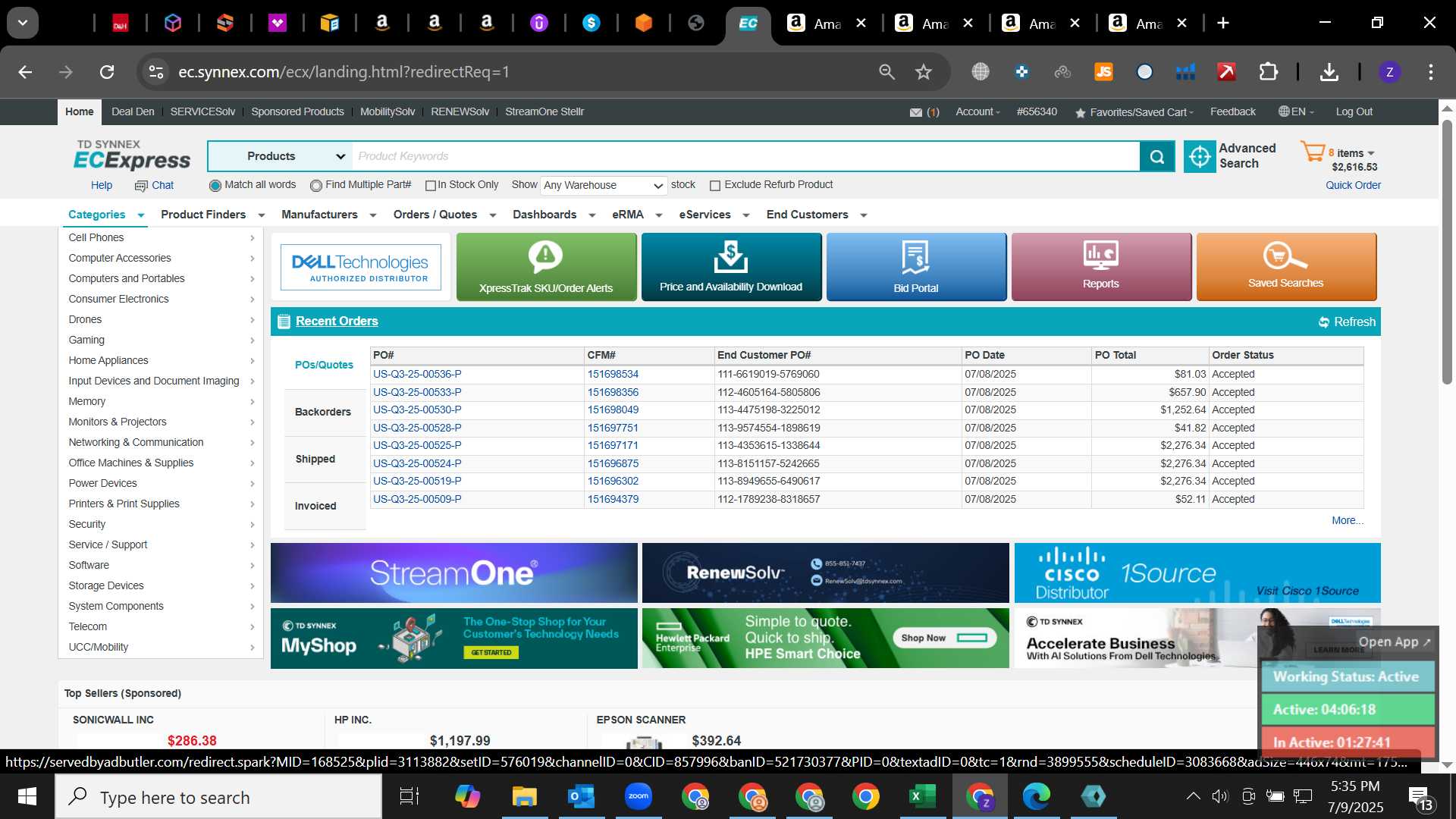Open the Printers & Print Supplies category

point(161,504)
